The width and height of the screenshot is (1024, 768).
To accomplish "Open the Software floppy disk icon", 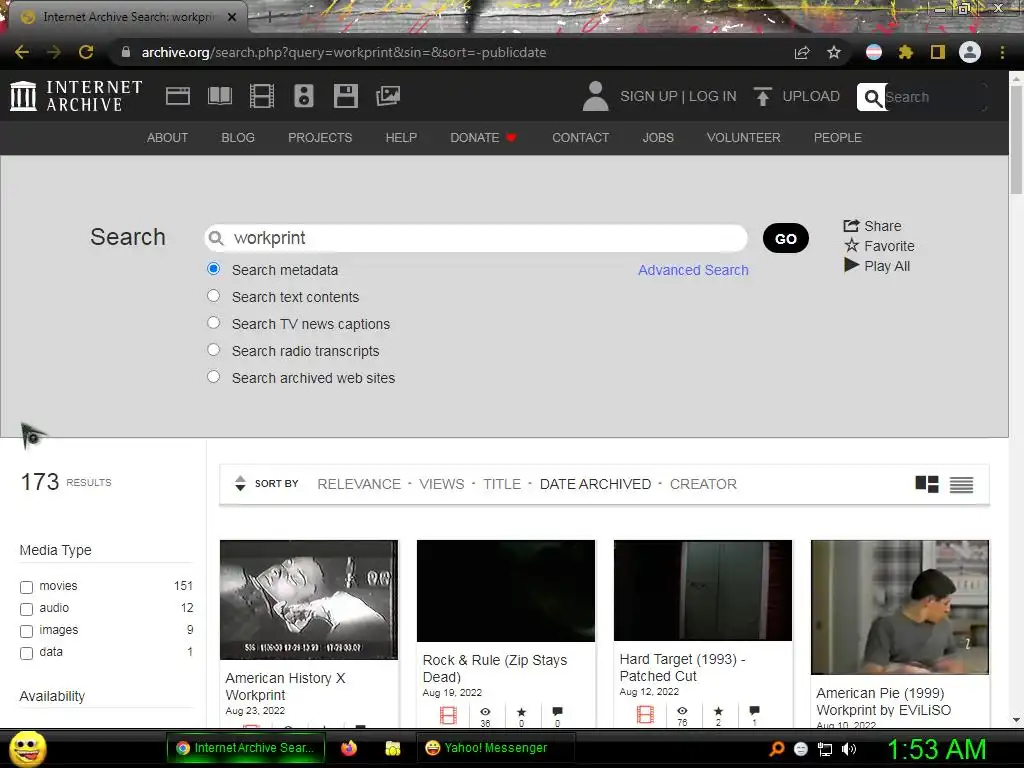I will coord(345,96).
